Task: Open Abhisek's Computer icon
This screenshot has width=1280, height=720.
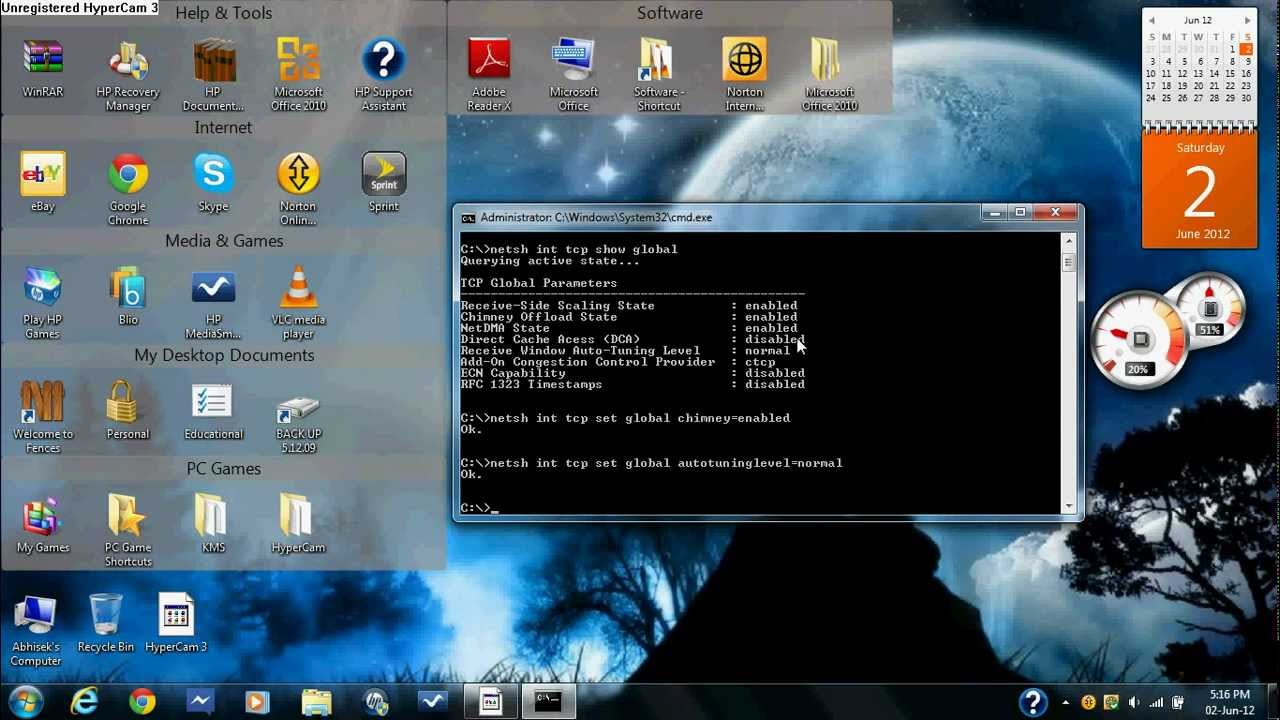Action: click(x=36, y=631)
